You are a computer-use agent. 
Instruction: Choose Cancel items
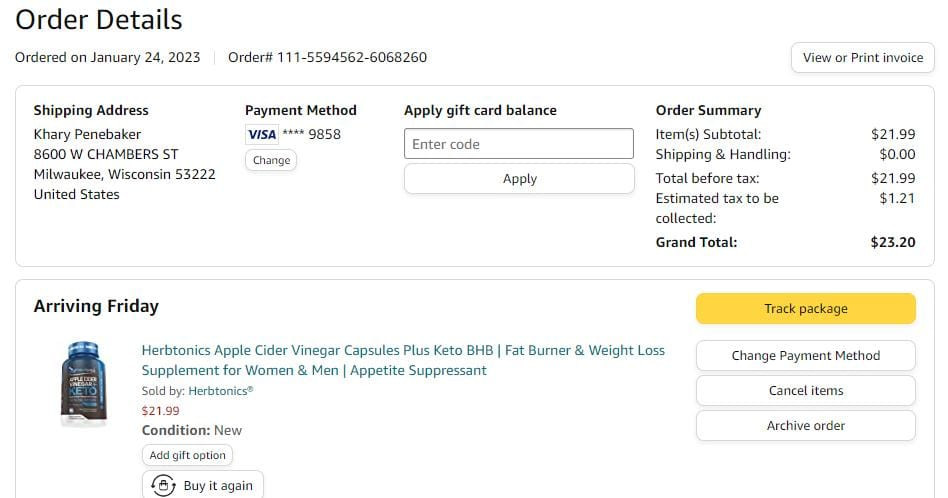[805, 391]
